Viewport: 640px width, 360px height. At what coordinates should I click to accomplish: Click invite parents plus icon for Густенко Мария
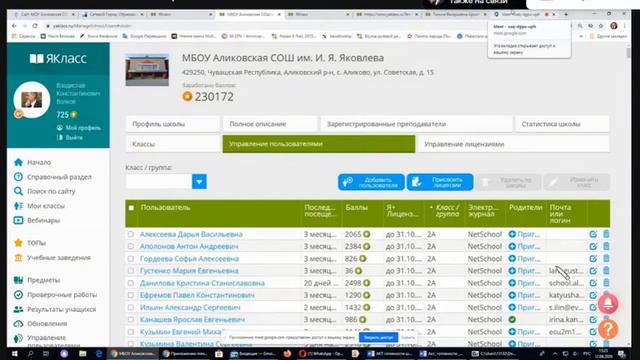coord(512,271)
